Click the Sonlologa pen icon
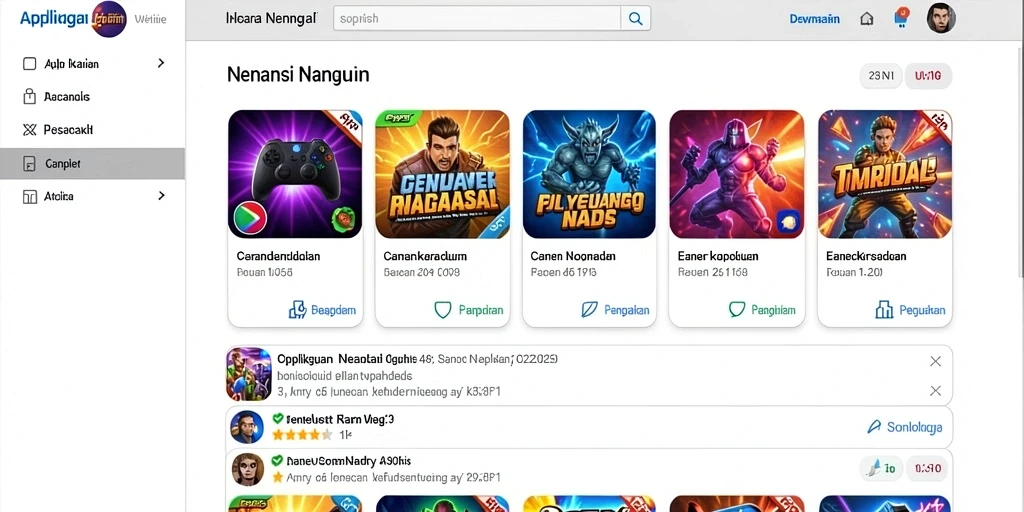The width and height of the screenshot is (1024, 512). 874,427
